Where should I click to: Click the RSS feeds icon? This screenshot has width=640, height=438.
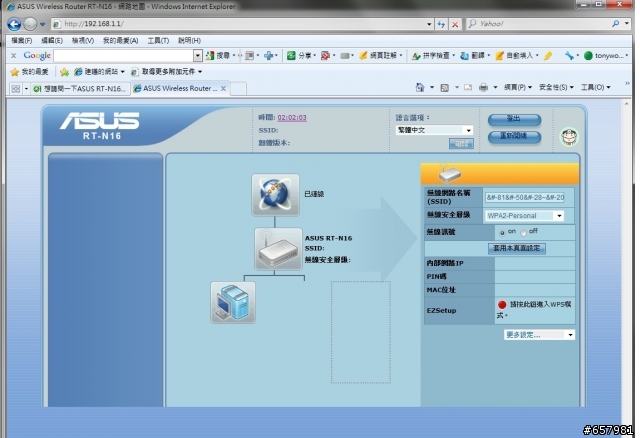point(444,87)
